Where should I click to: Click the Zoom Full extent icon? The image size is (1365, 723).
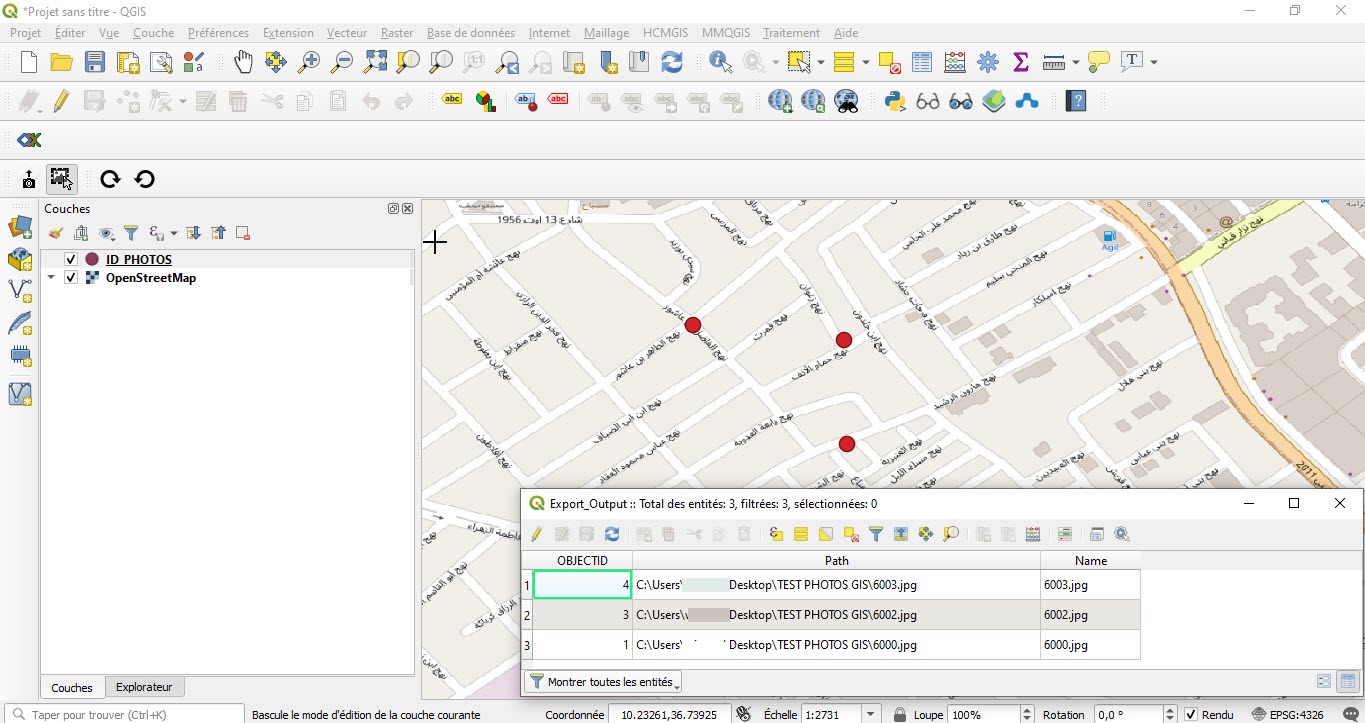(375, 62)
